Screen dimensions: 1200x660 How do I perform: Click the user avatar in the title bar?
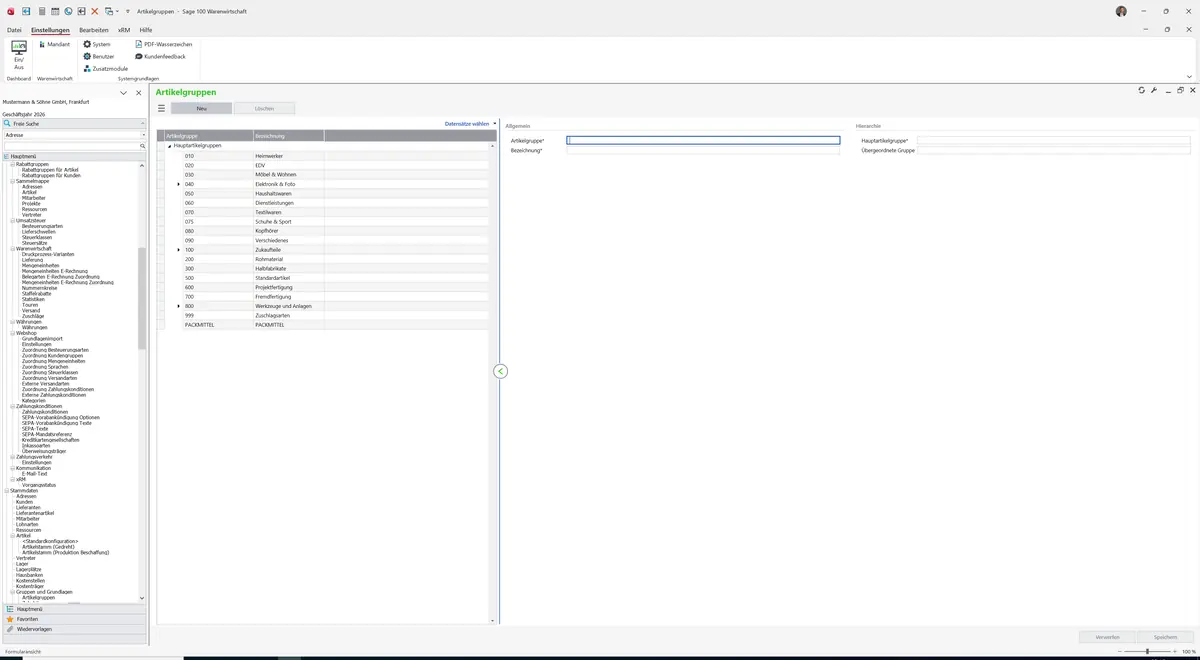(1121, 11)
